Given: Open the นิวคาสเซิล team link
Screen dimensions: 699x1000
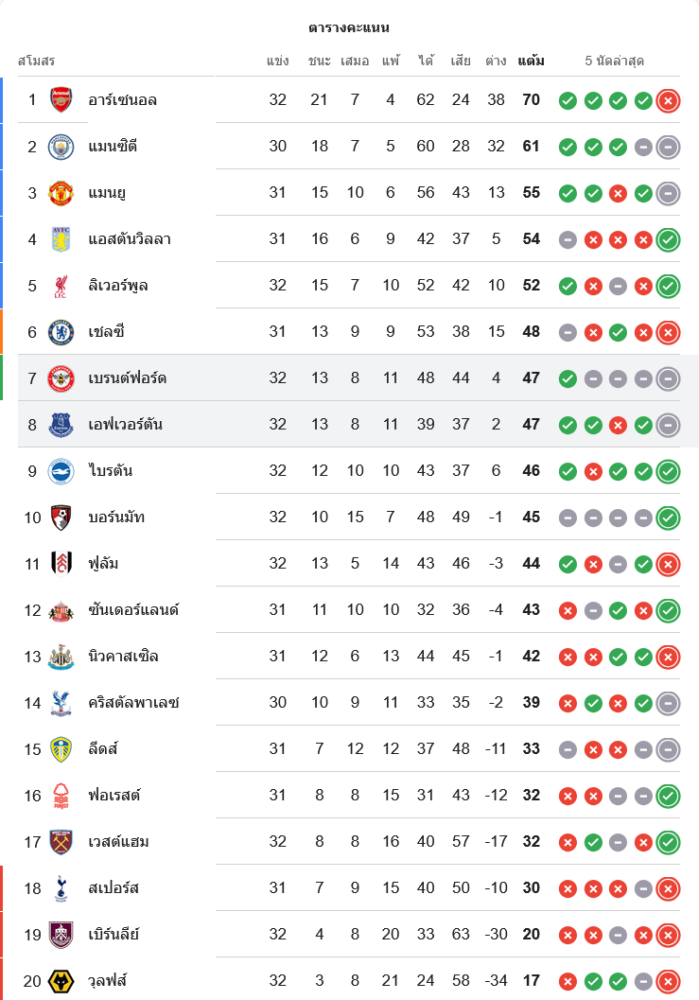Looking at the screenshot, I should point(123,656).
